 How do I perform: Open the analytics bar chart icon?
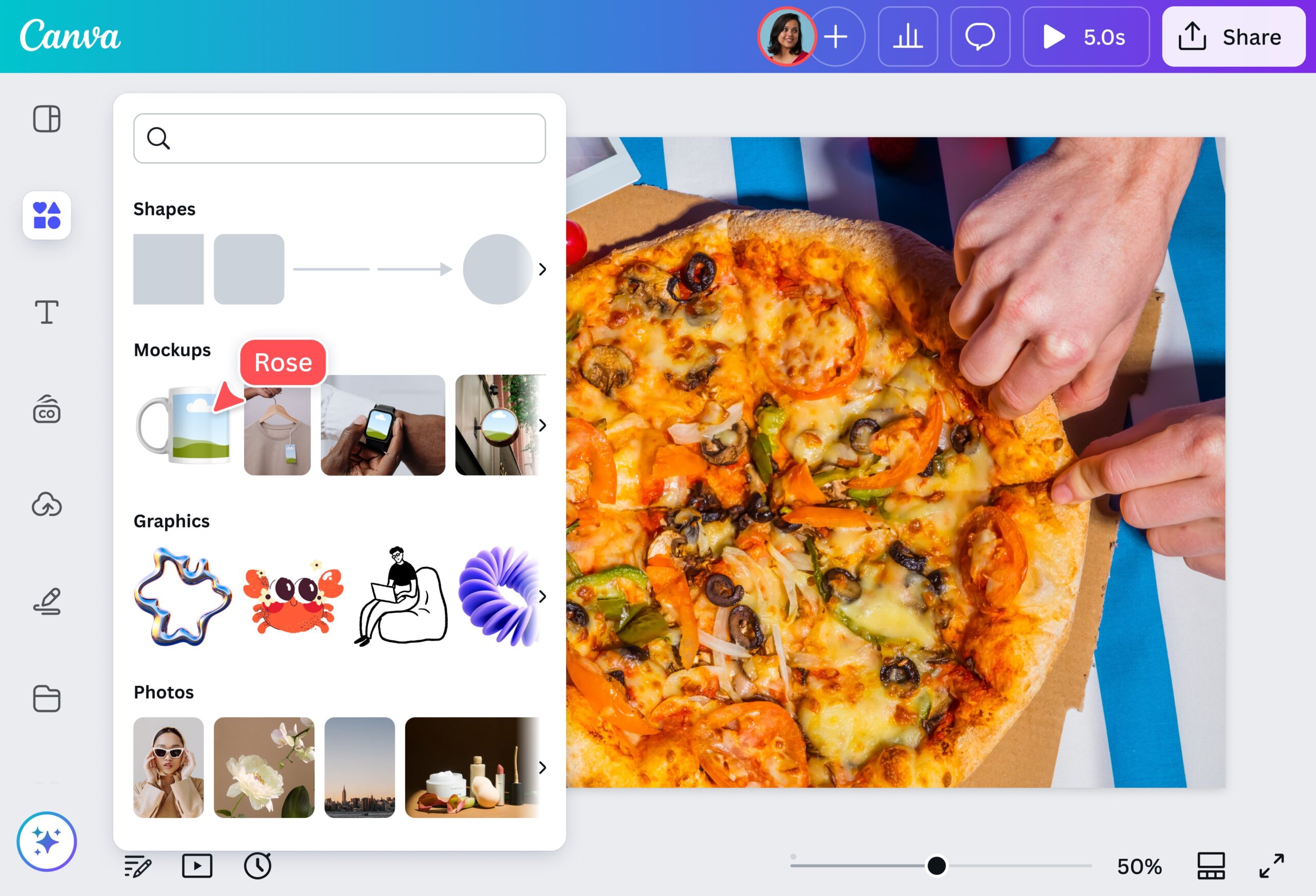908,37
